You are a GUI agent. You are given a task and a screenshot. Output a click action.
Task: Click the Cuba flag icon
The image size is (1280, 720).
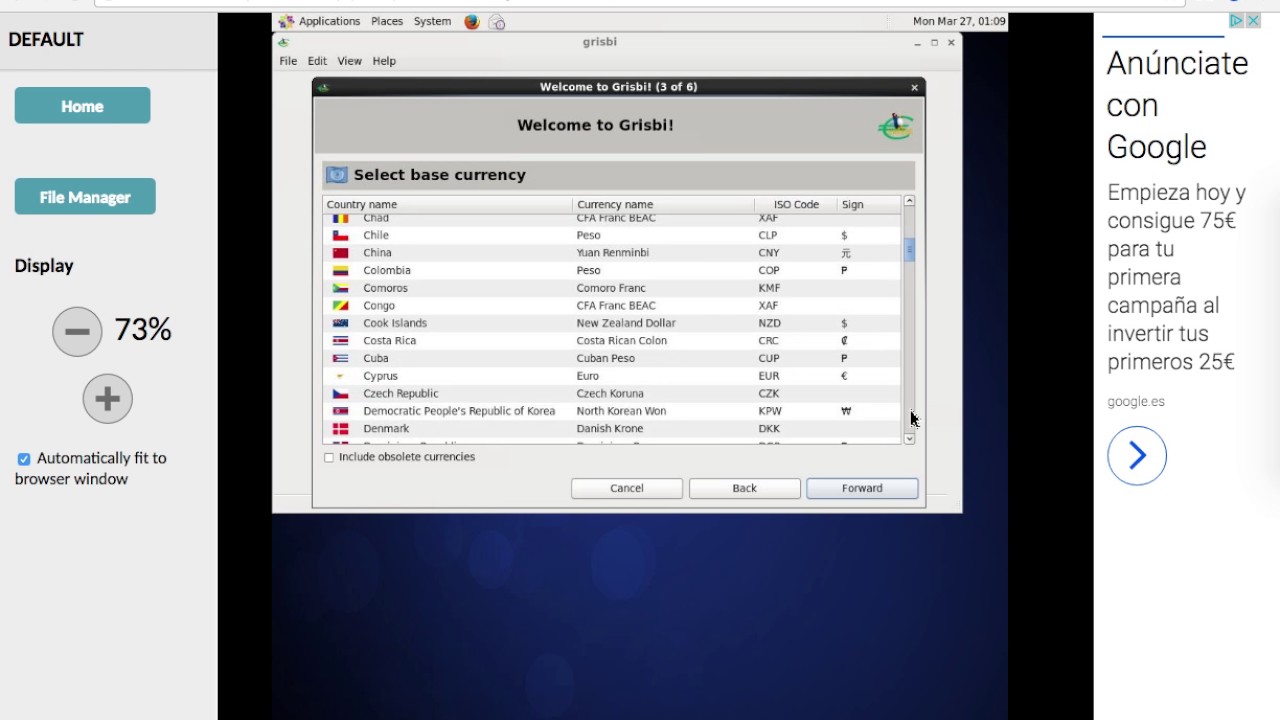coord(341,358)
